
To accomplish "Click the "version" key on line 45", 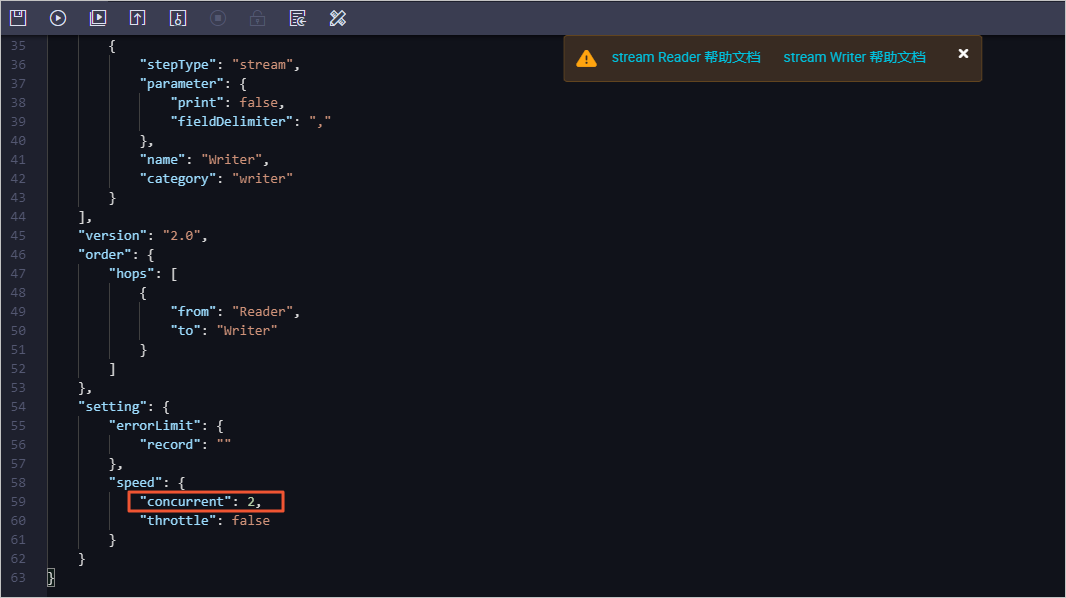I will [x=113, y=235].
